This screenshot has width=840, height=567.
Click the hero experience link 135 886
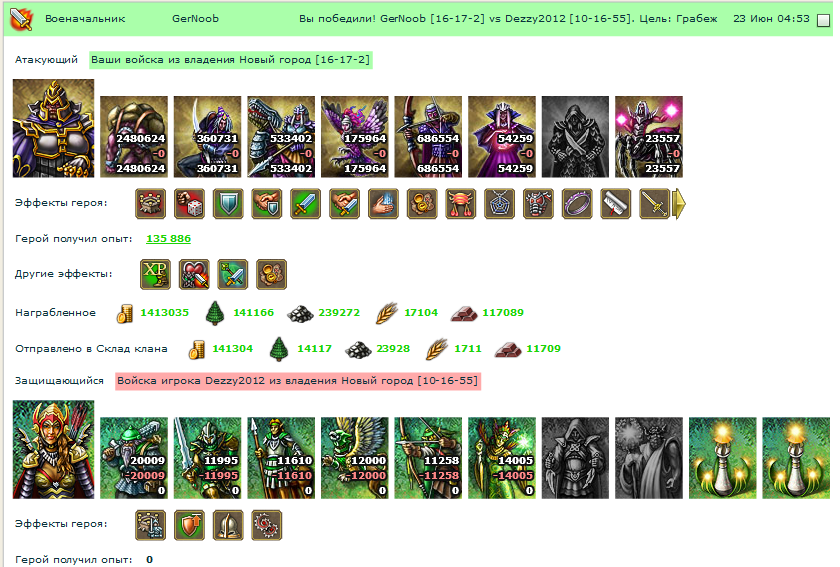168,238
